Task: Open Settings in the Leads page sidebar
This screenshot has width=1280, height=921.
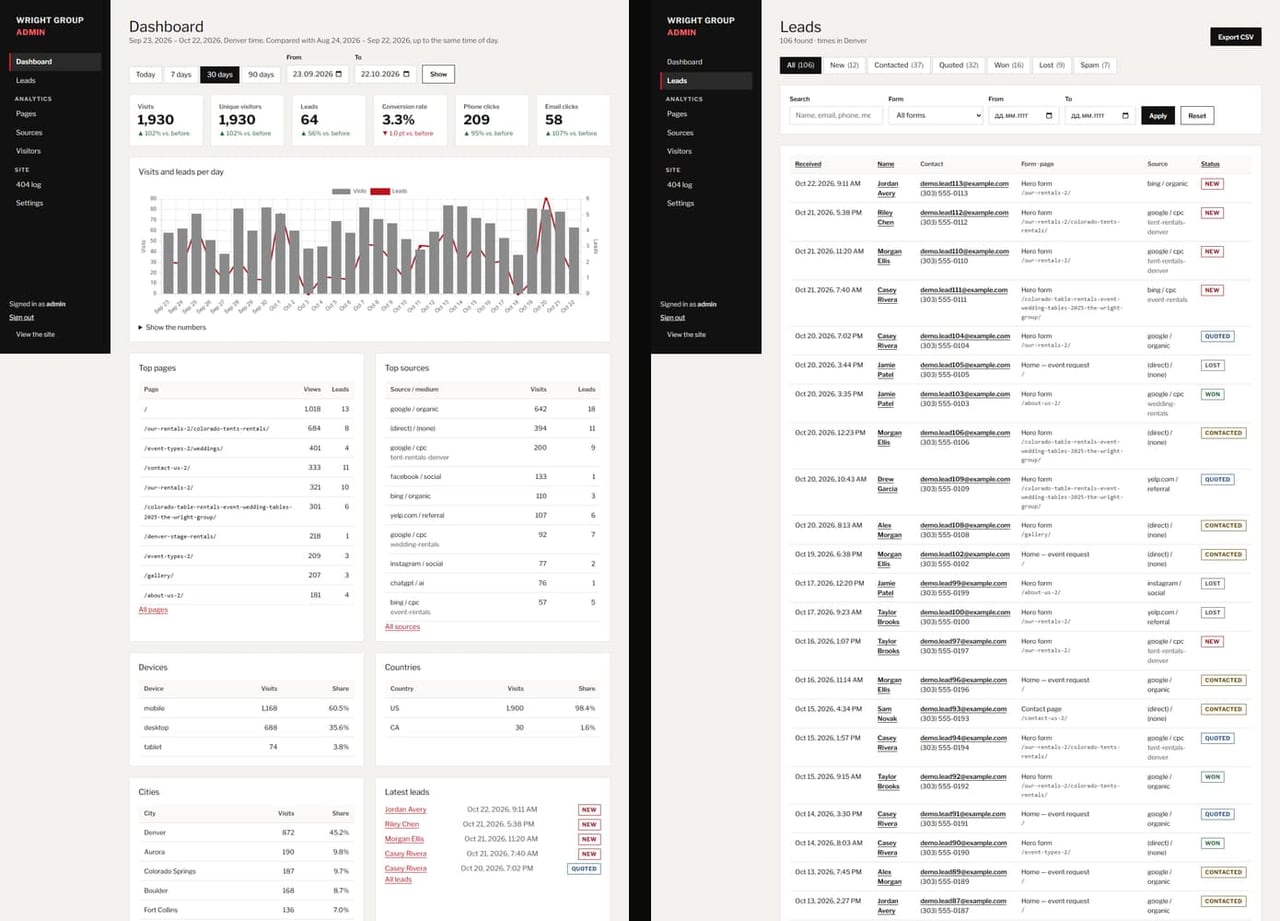Action: pos(706,203)
